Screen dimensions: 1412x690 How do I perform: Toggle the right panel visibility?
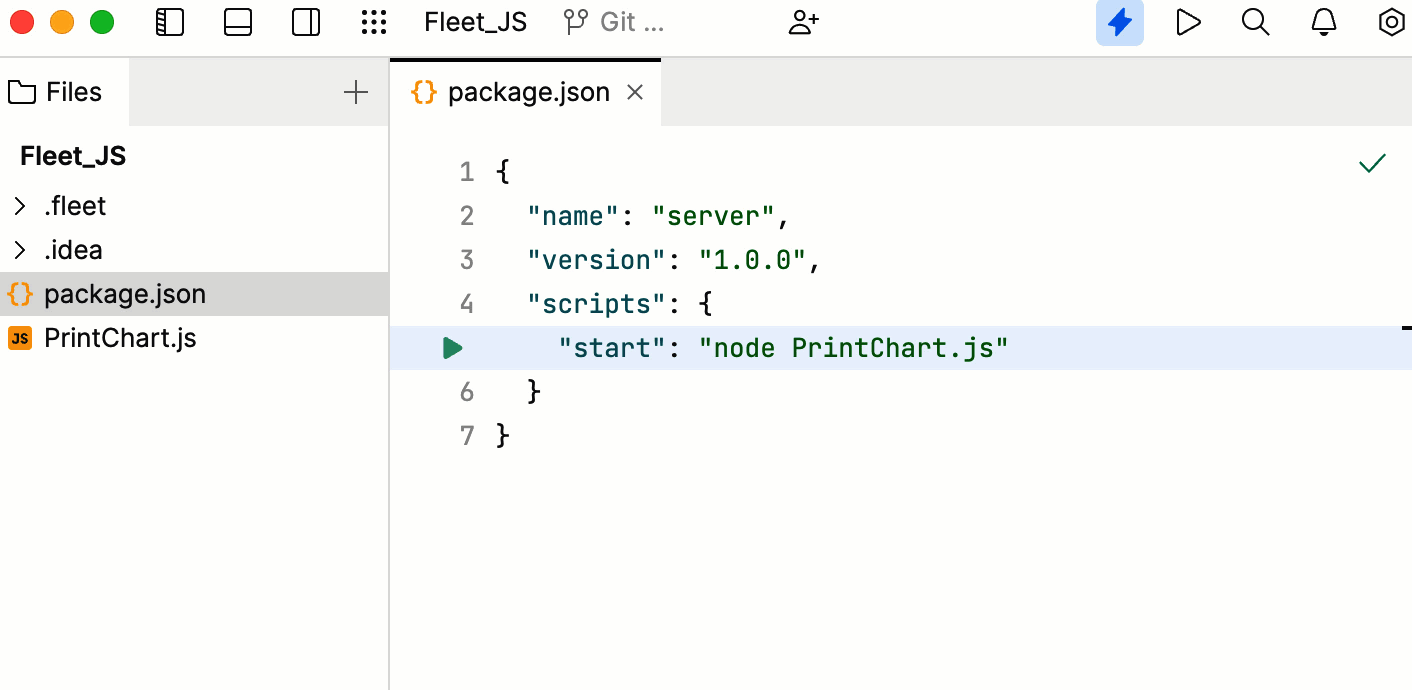click(304, 22)
